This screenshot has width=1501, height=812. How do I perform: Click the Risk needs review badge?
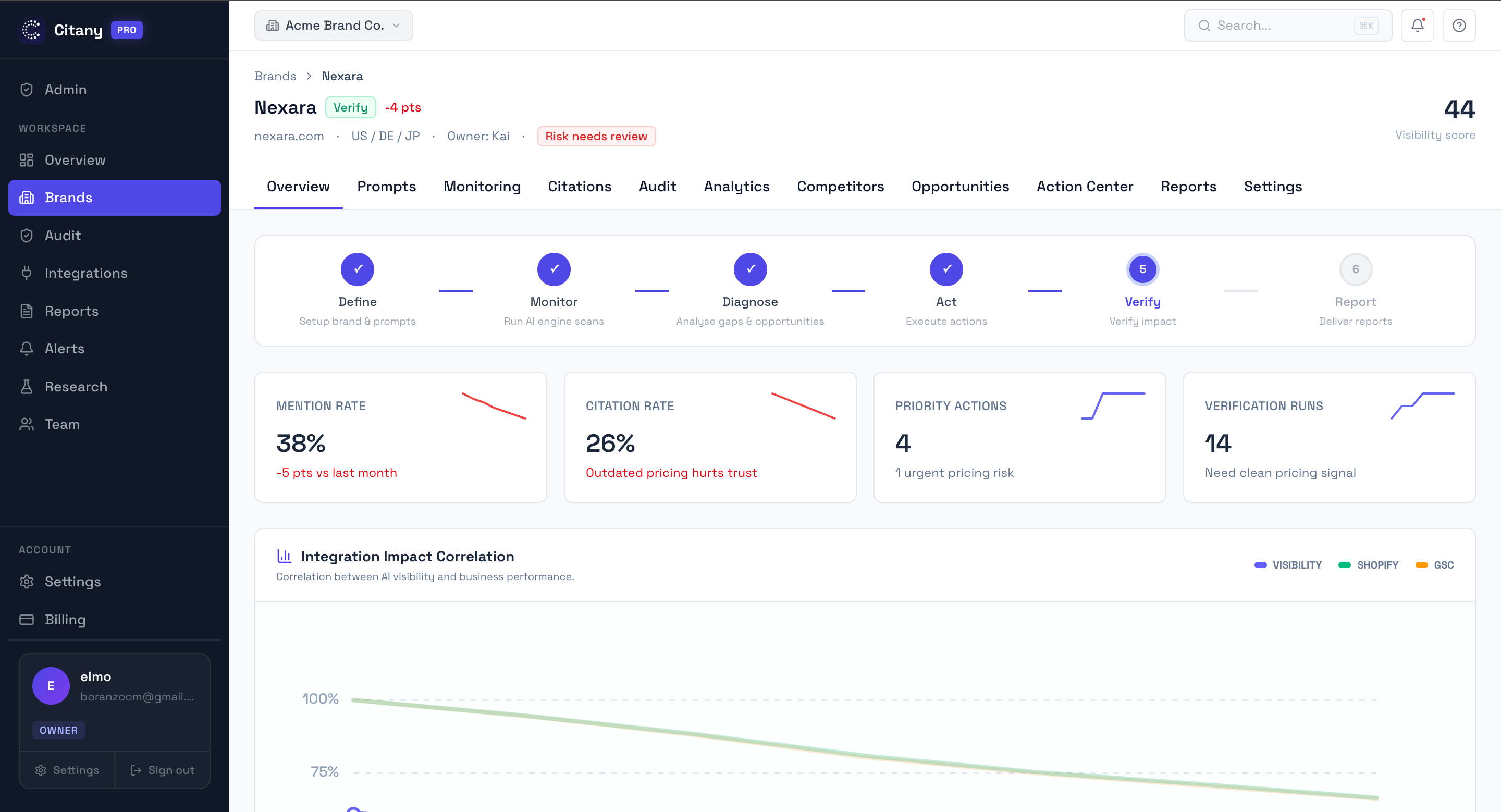tap(596, 136)
